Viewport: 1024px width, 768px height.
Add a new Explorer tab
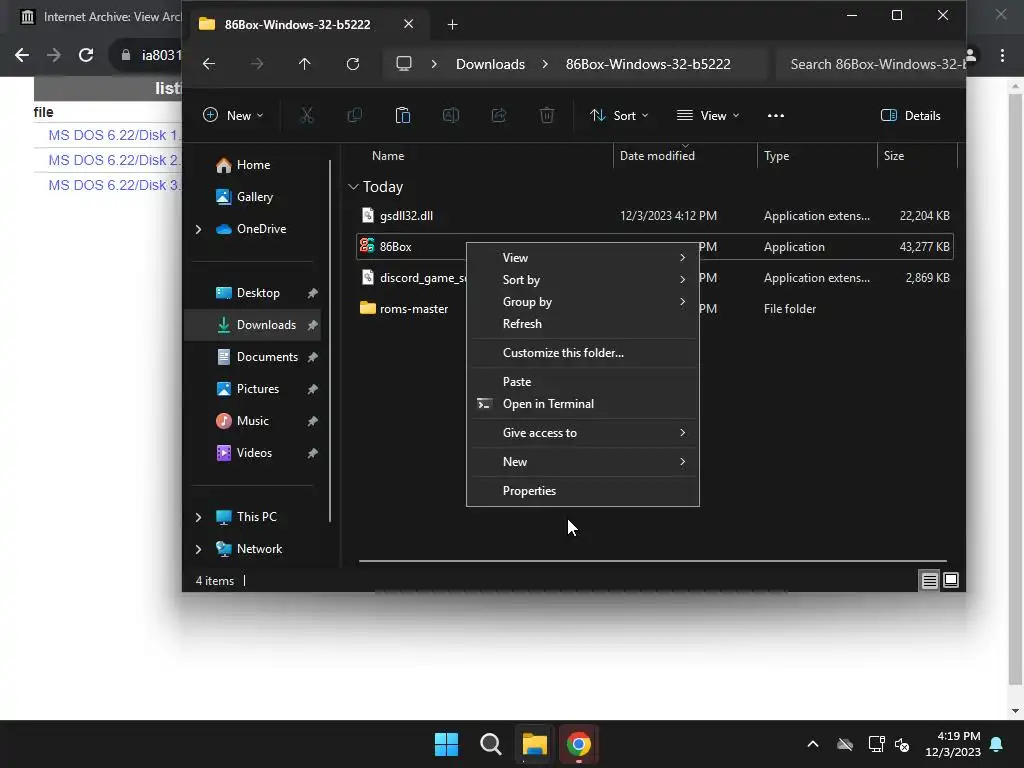(453, 25)
